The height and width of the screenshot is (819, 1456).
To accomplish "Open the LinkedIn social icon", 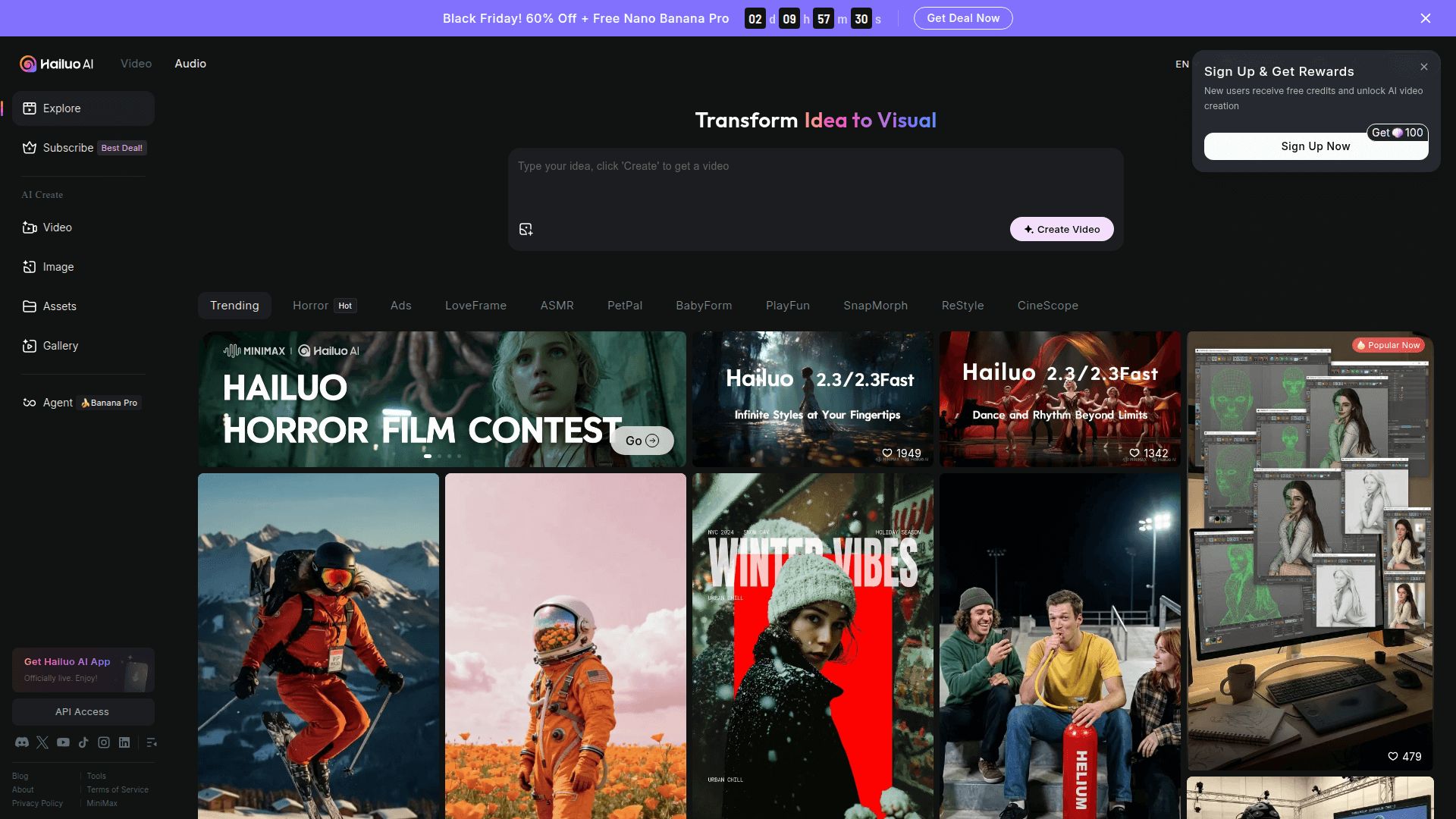I will pyautogui.click(x=124, y=742).
